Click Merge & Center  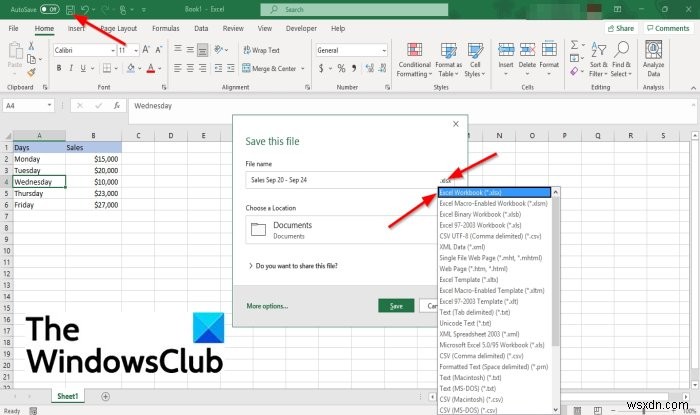pos(269,68)
